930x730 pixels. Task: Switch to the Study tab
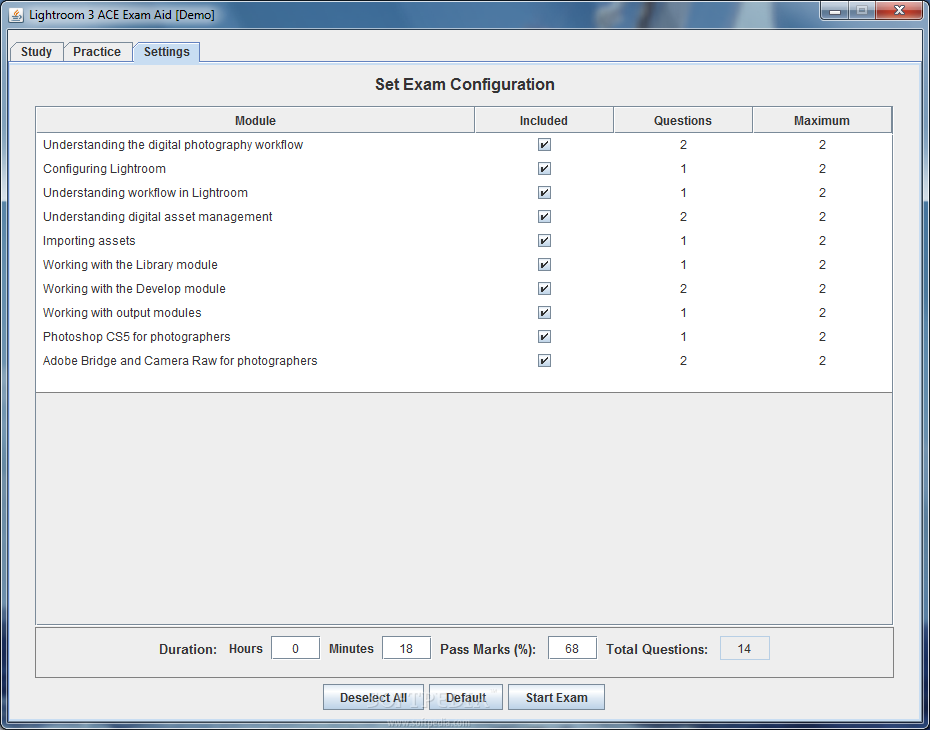coord(36,52)
